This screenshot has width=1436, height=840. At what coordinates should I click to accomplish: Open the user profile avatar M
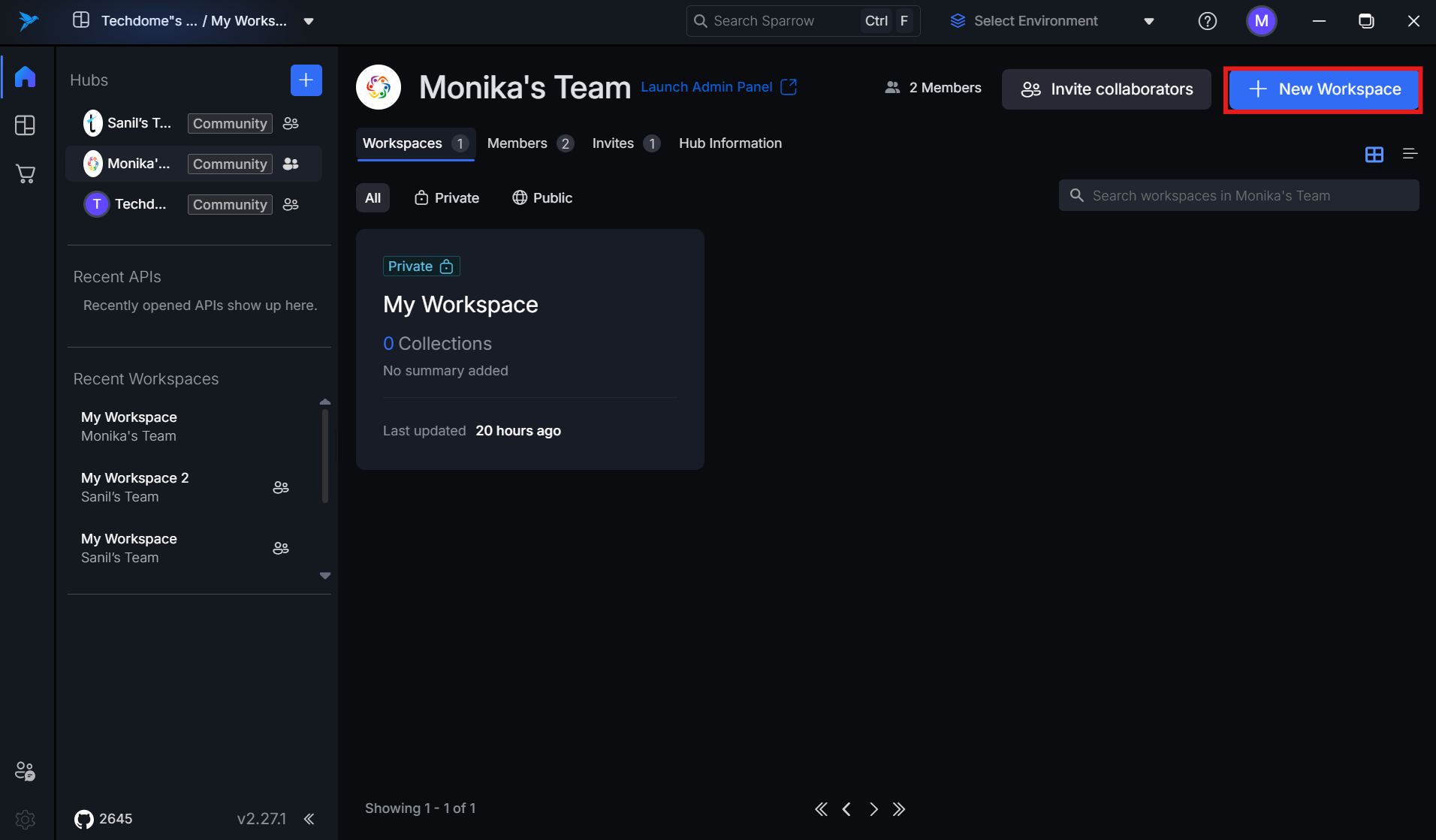coord(1262,21)
